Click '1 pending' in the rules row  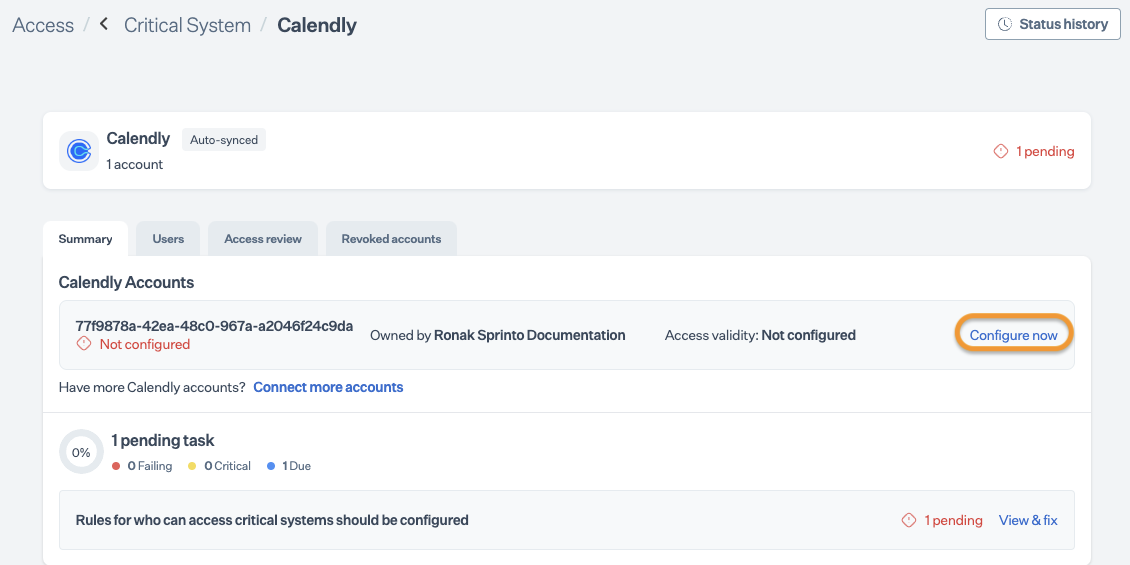coord(953,520)
